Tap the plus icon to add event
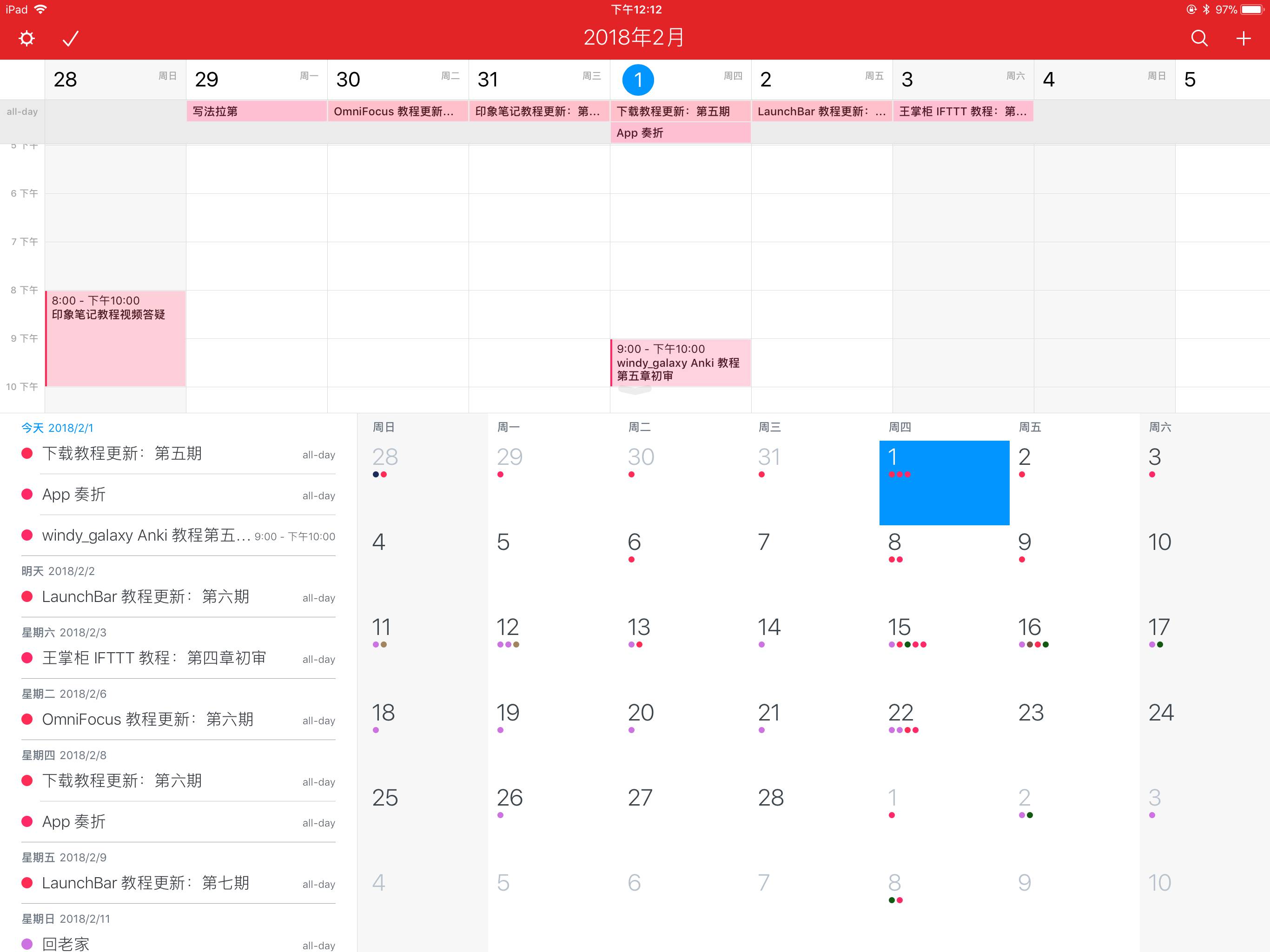Screen dimensions: 1270x952 [x=1243, y=39]
